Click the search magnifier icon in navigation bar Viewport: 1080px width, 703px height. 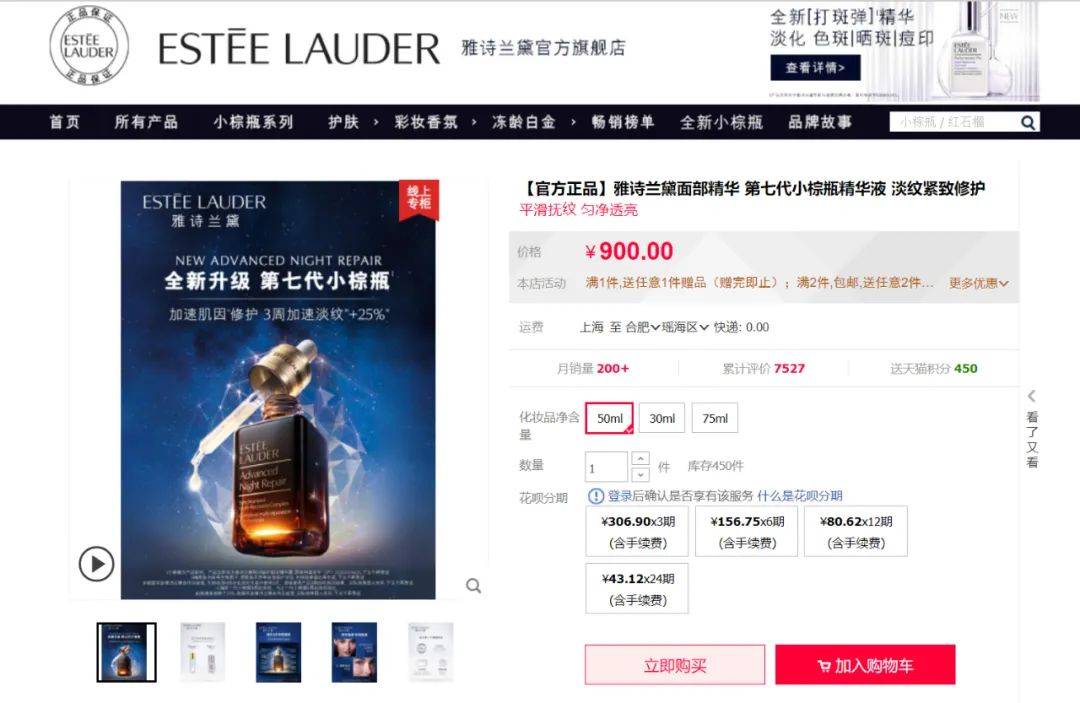click(1028, 123)
